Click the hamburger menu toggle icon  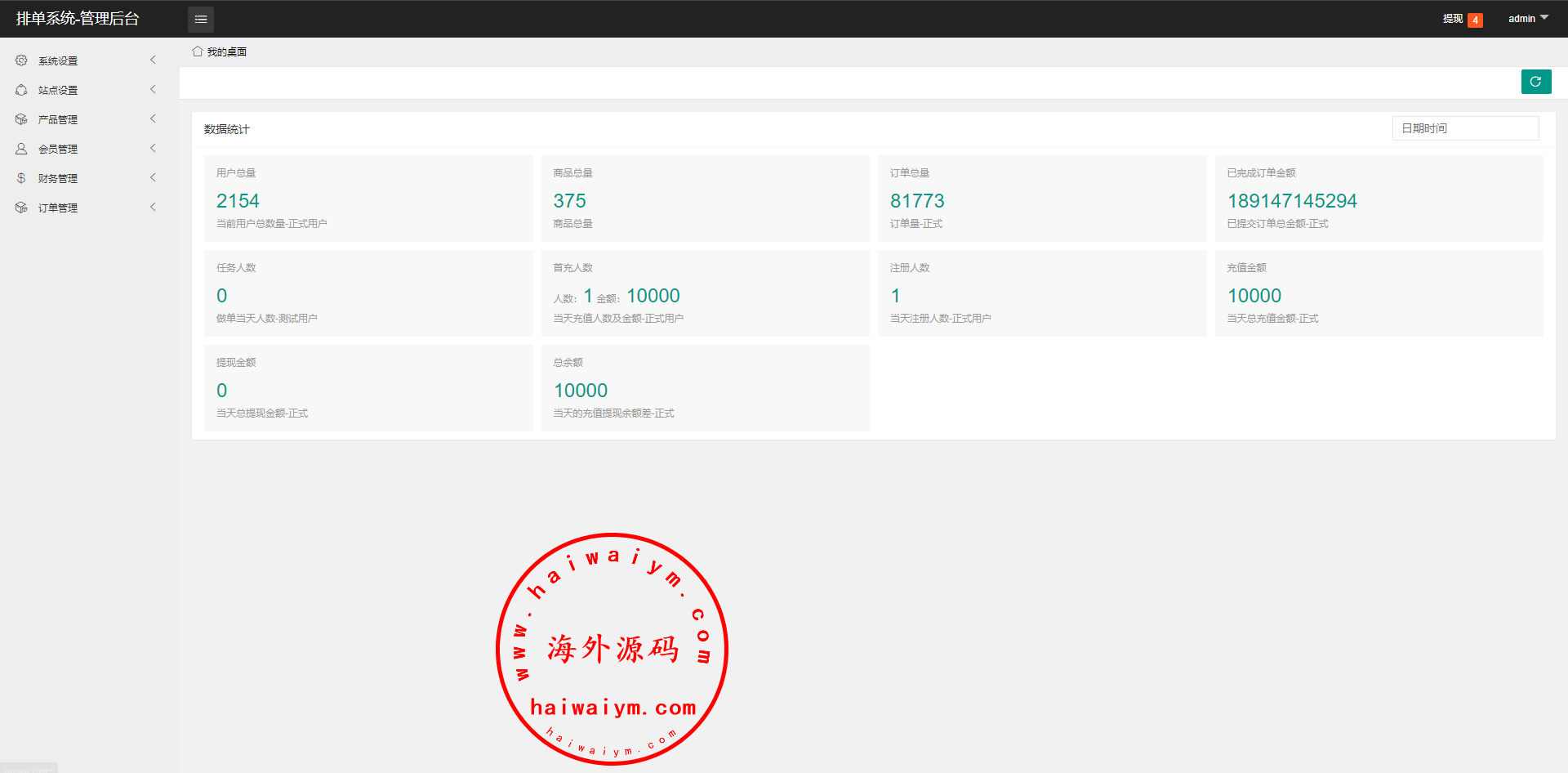[x=201, y=19]
